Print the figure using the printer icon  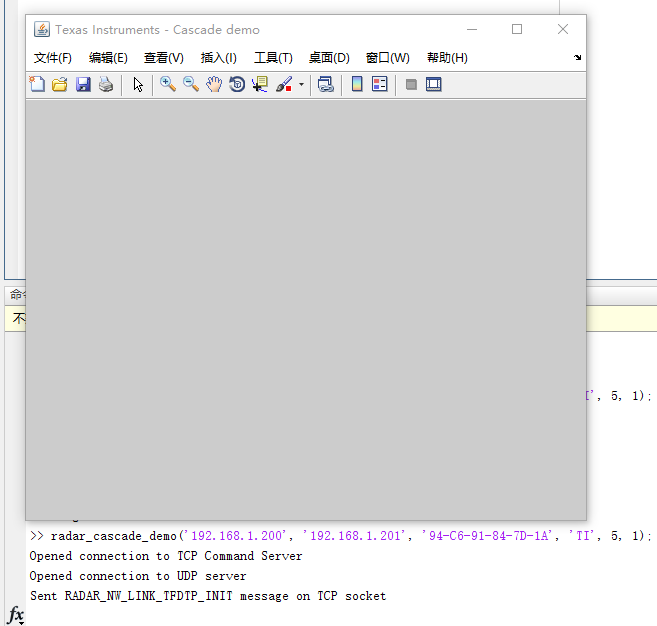(106, 85)
